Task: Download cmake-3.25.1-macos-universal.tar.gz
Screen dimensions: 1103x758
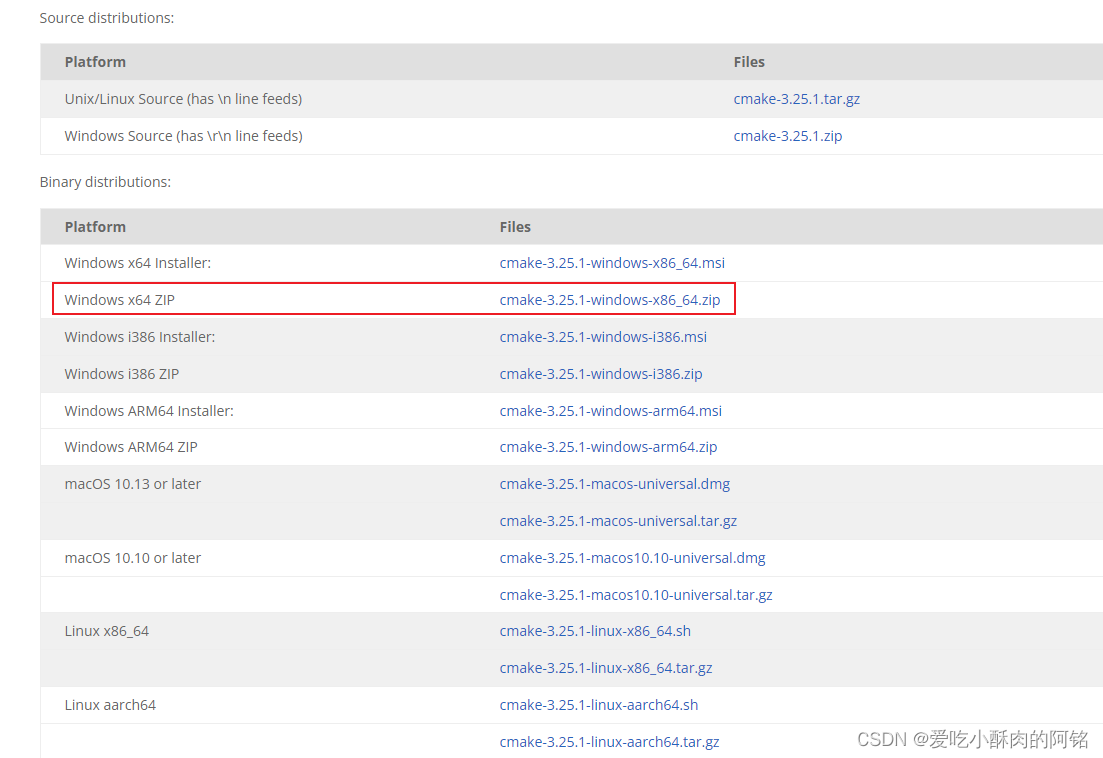Action: [x=618, y=521]
